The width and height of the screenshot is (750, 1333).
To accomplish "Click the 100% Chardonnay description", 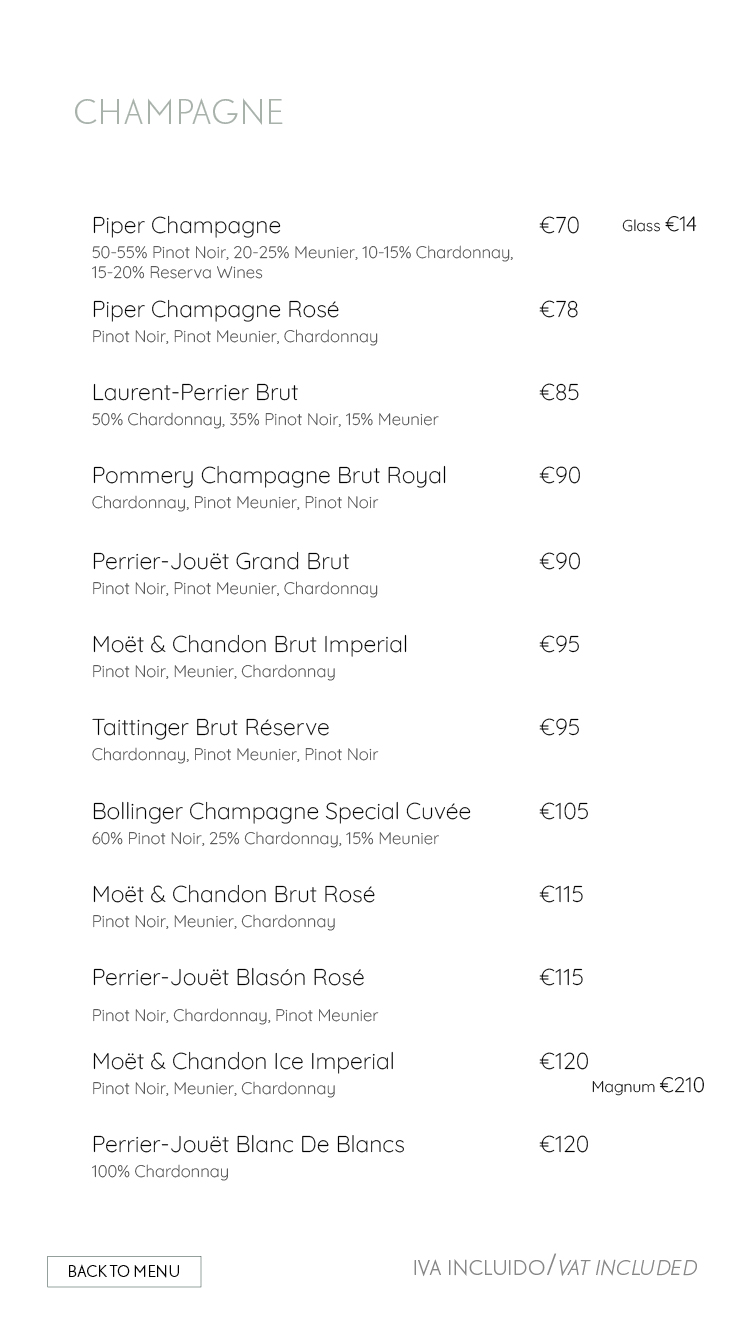I will tap(160, 1171).
